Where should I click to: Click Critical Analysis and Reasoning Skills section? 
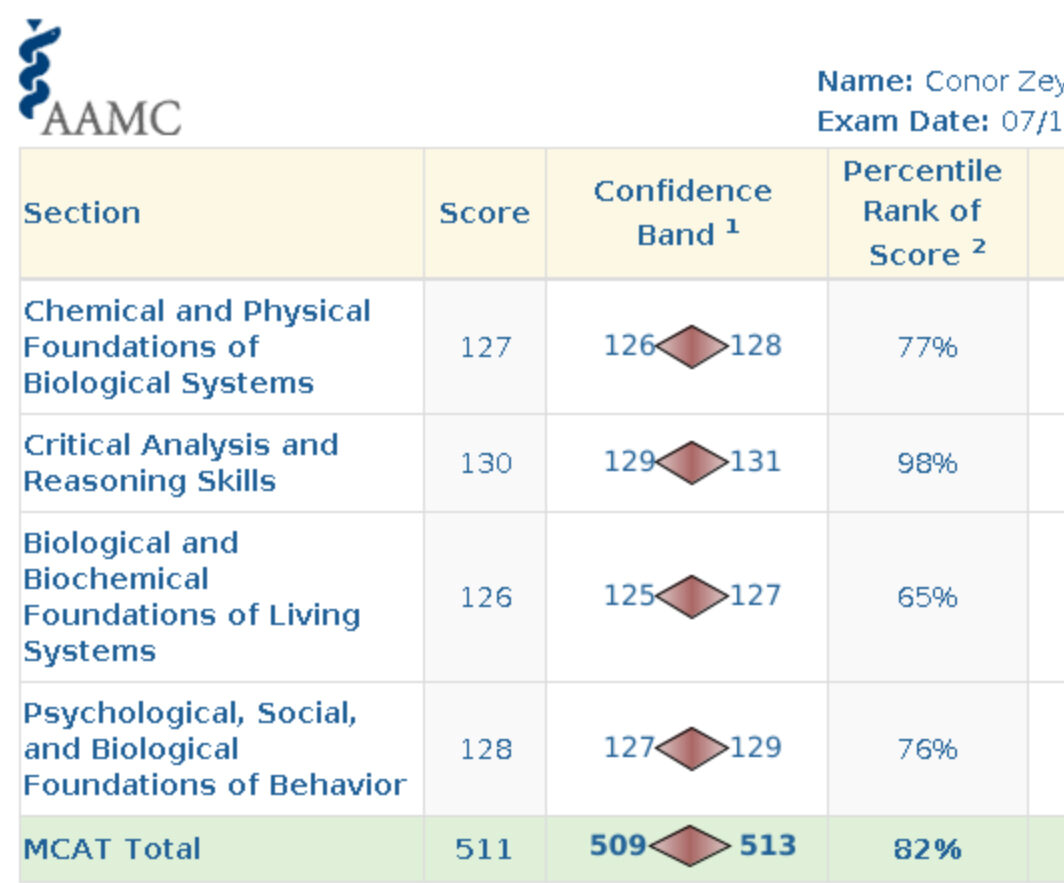[180, 463]
